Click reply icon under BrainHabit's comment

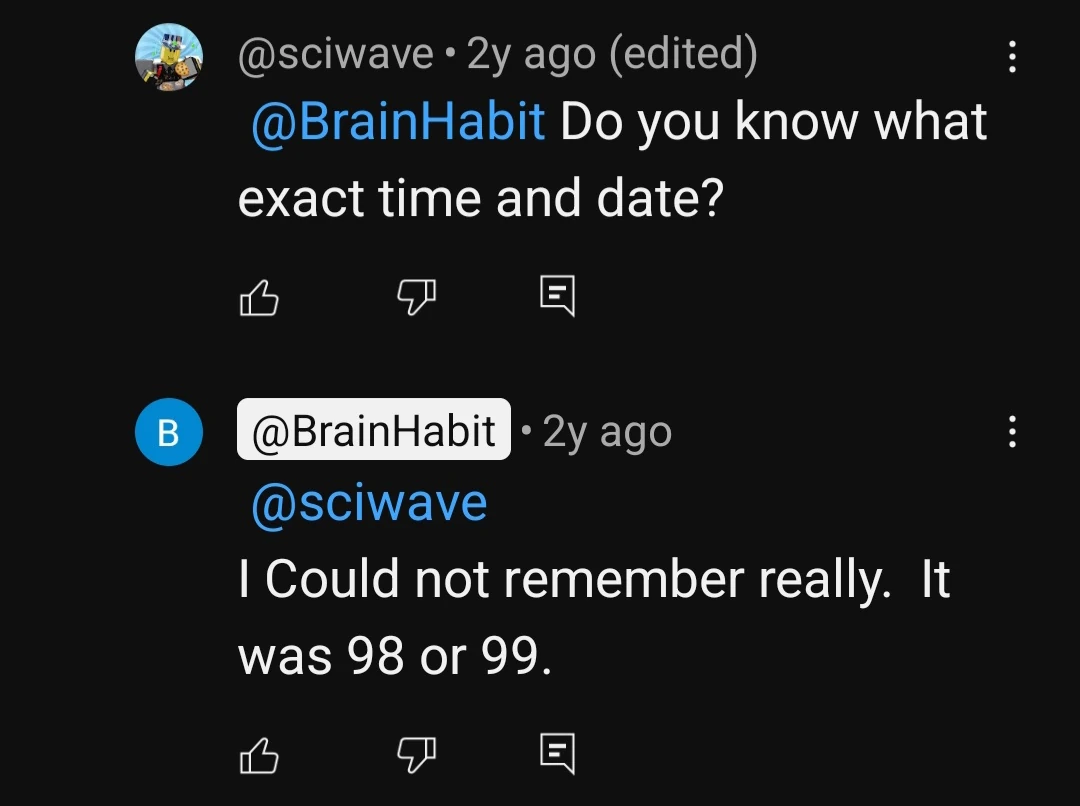(x=557, y=754)
